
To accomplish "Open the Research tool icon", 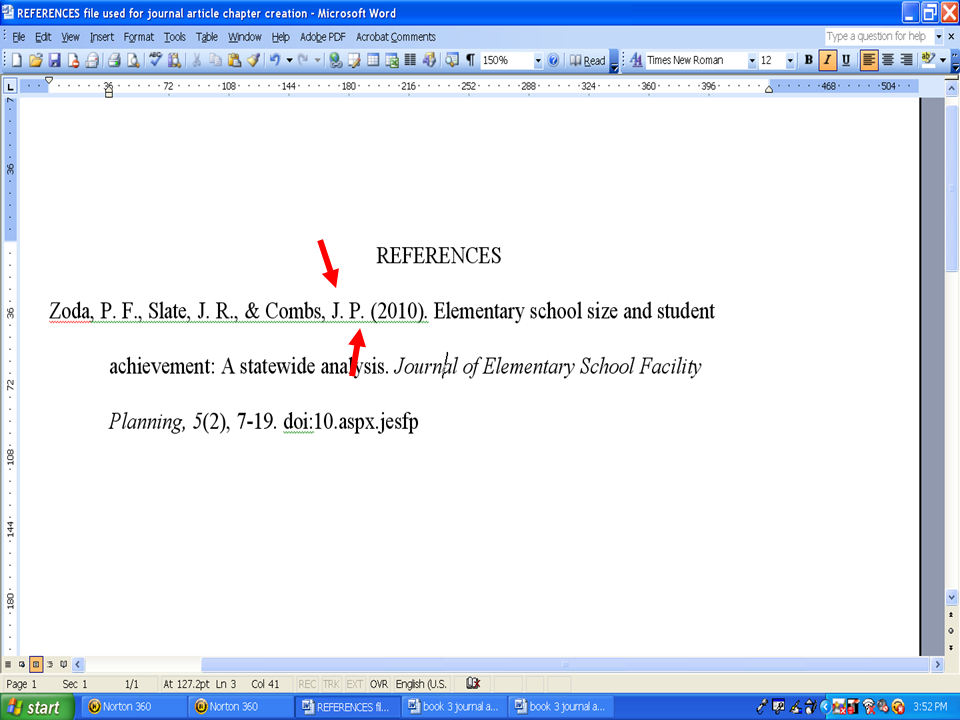I will [174, 60].
